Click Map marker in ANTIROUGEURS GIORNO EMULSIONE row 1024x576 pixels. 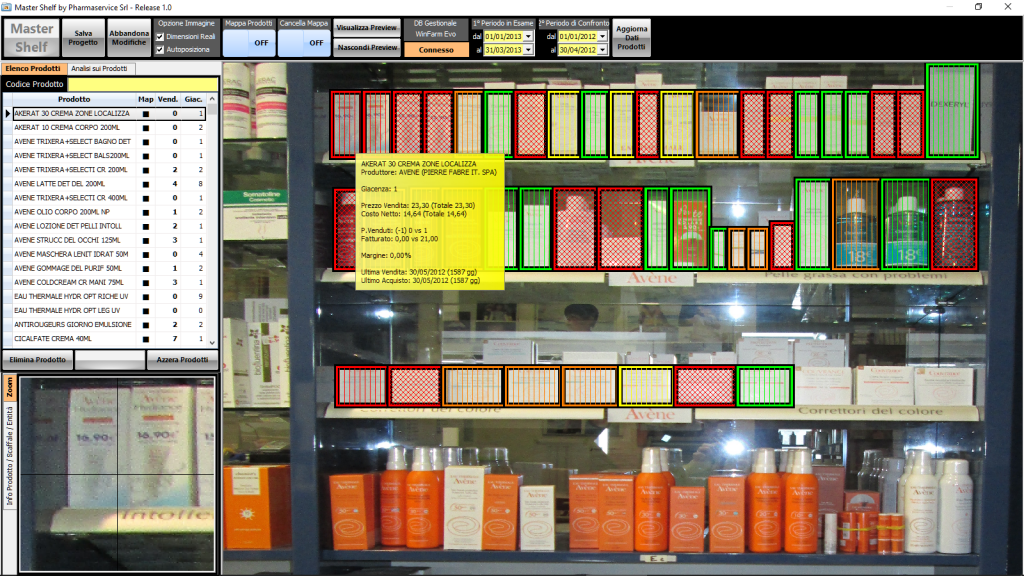point(146,325)
